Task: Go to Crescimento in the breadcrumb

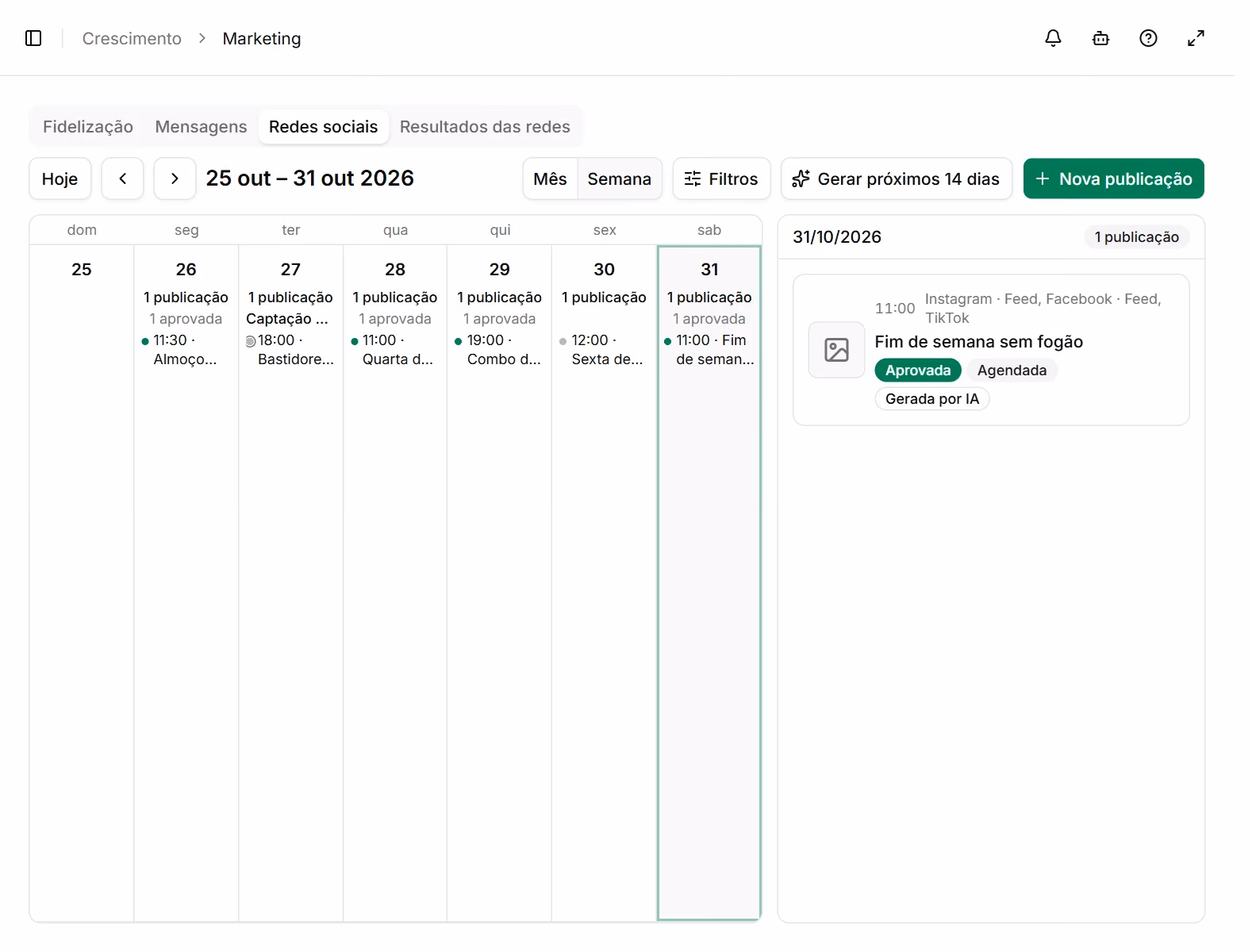Action: (x=132, y=38)
